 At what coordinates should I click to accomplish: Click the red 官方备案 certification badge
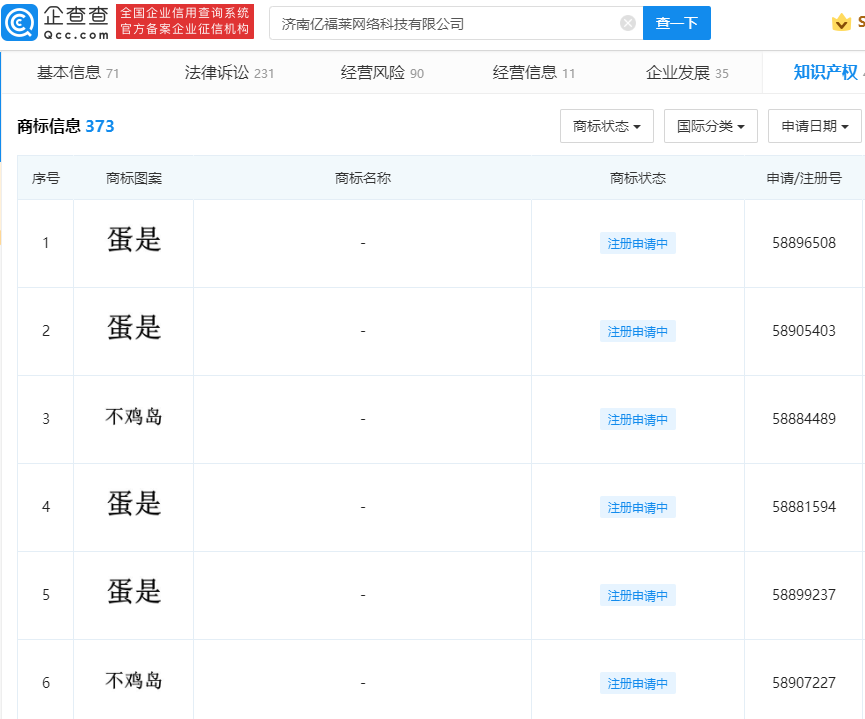click(x=185, y=21)
